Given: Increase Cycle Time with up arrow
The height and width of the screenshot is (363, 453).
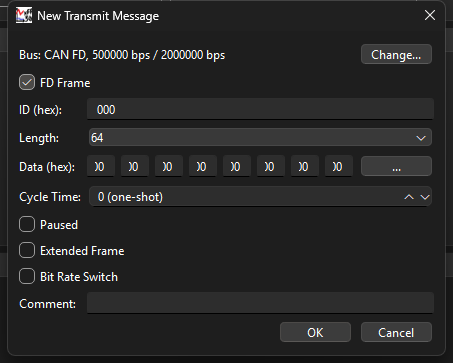Looking at the screenshot, I should (x=409, y=197).
